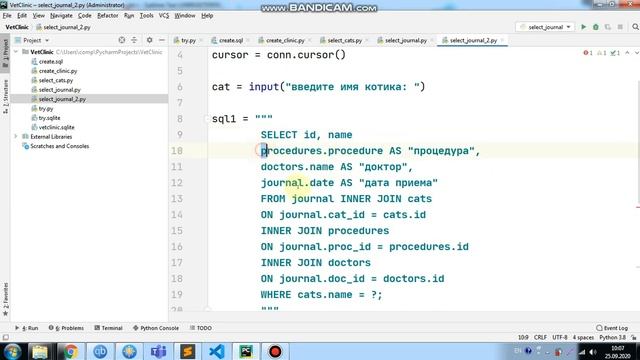Run the select_journal configuration
640x360 pixels.
[x=584, y=27]
